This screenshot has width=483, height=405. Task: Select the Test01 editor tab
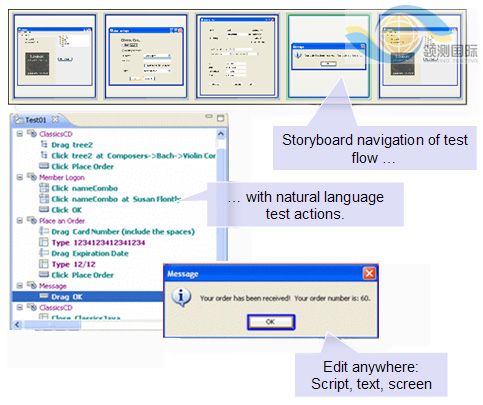click(36, 120)
